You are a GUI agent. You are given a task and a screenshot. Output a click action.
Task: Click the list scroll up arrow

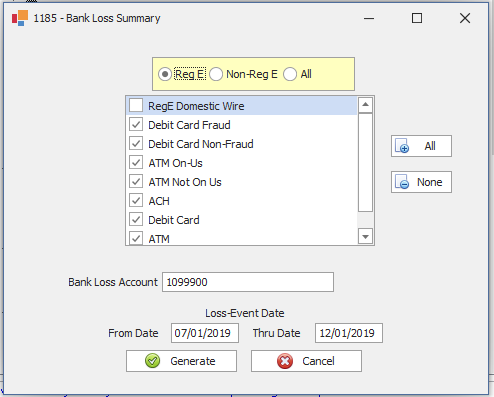coord(365,105)
